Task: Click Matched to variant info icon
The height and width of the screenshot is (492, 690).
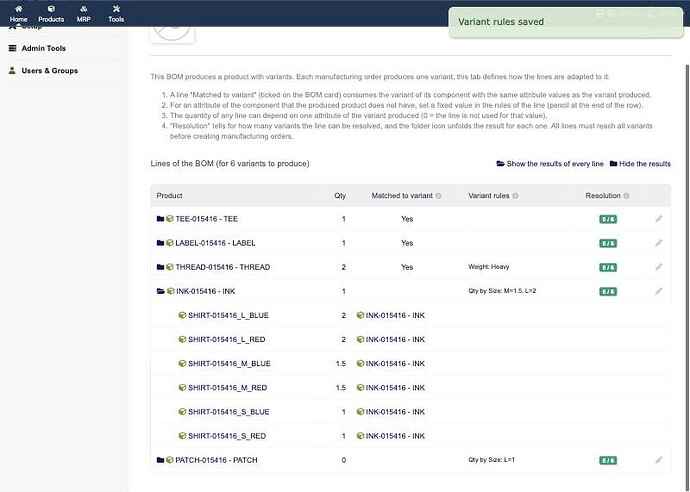Action: [438, 196]
